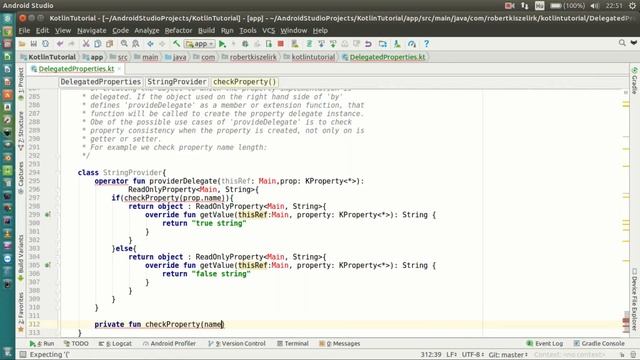Viewport: 640px width, 360px height.
Task: Open the Gradle side panel
Action: click(x=634, y=80)
